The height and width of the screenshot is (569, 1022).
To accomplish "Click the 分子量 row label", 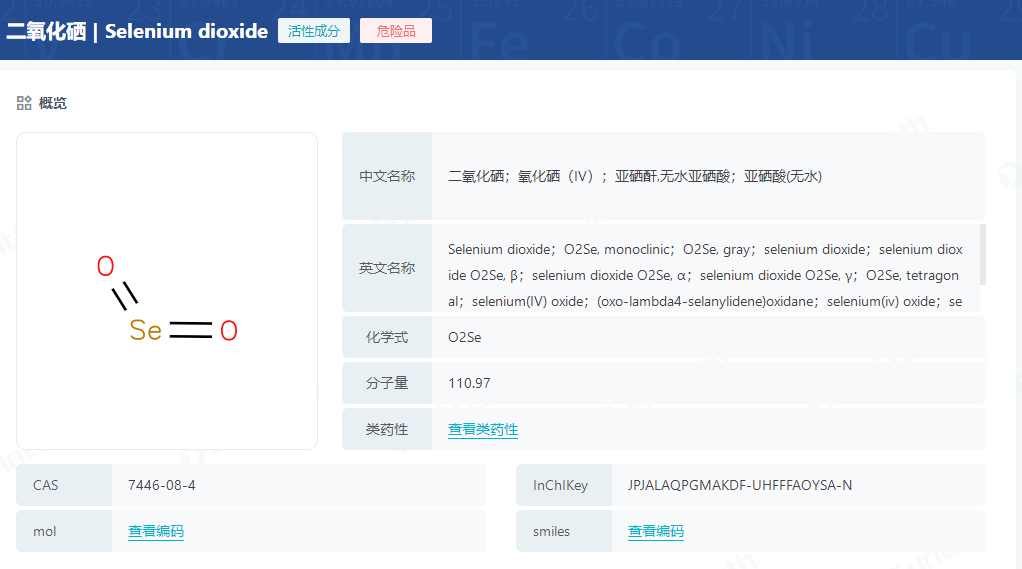I will point(387,383).
